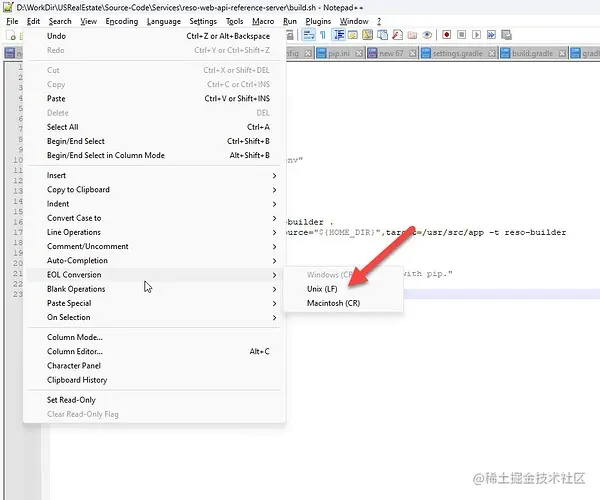Open the Character Panel entry

(155, 365)
